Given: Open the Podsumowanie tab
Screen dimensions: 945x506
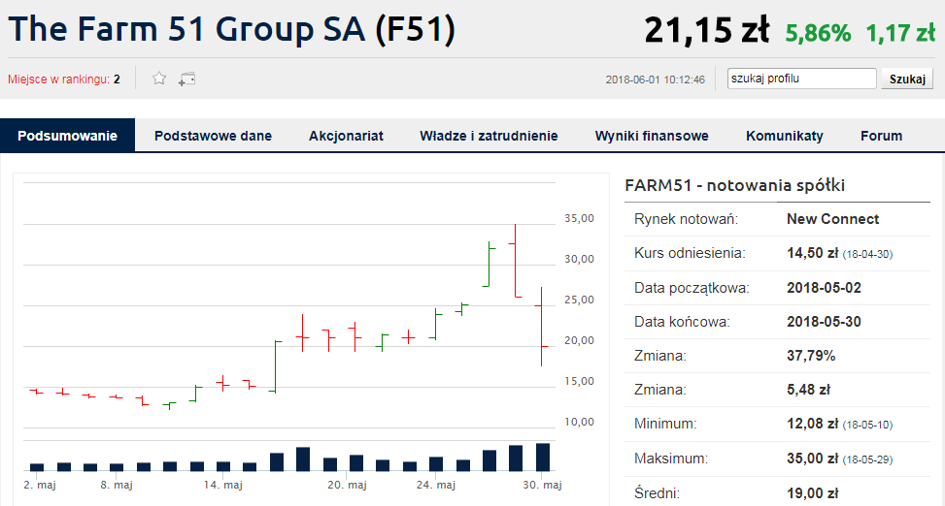Looking at the screenshot, I should tap(68, 136).
